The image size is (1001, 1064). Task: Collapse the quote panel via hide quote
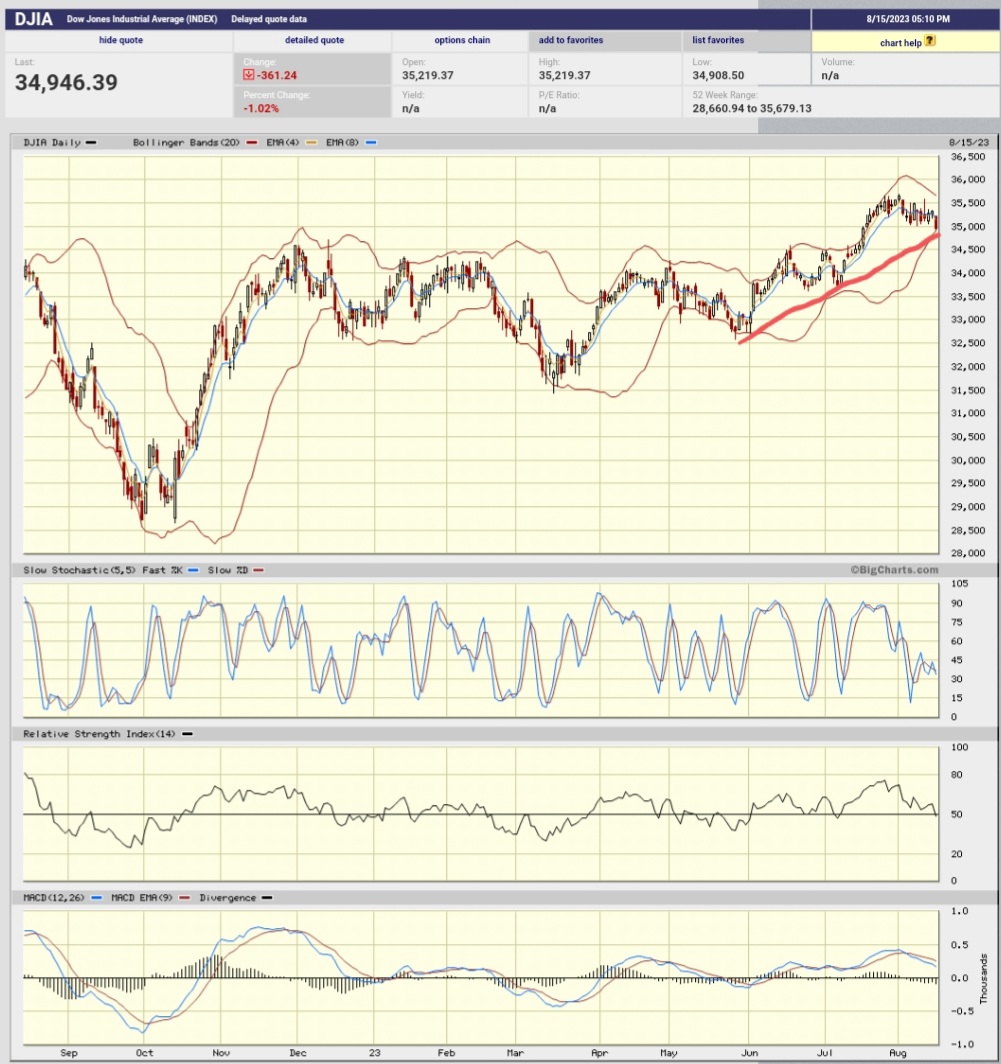120,40
